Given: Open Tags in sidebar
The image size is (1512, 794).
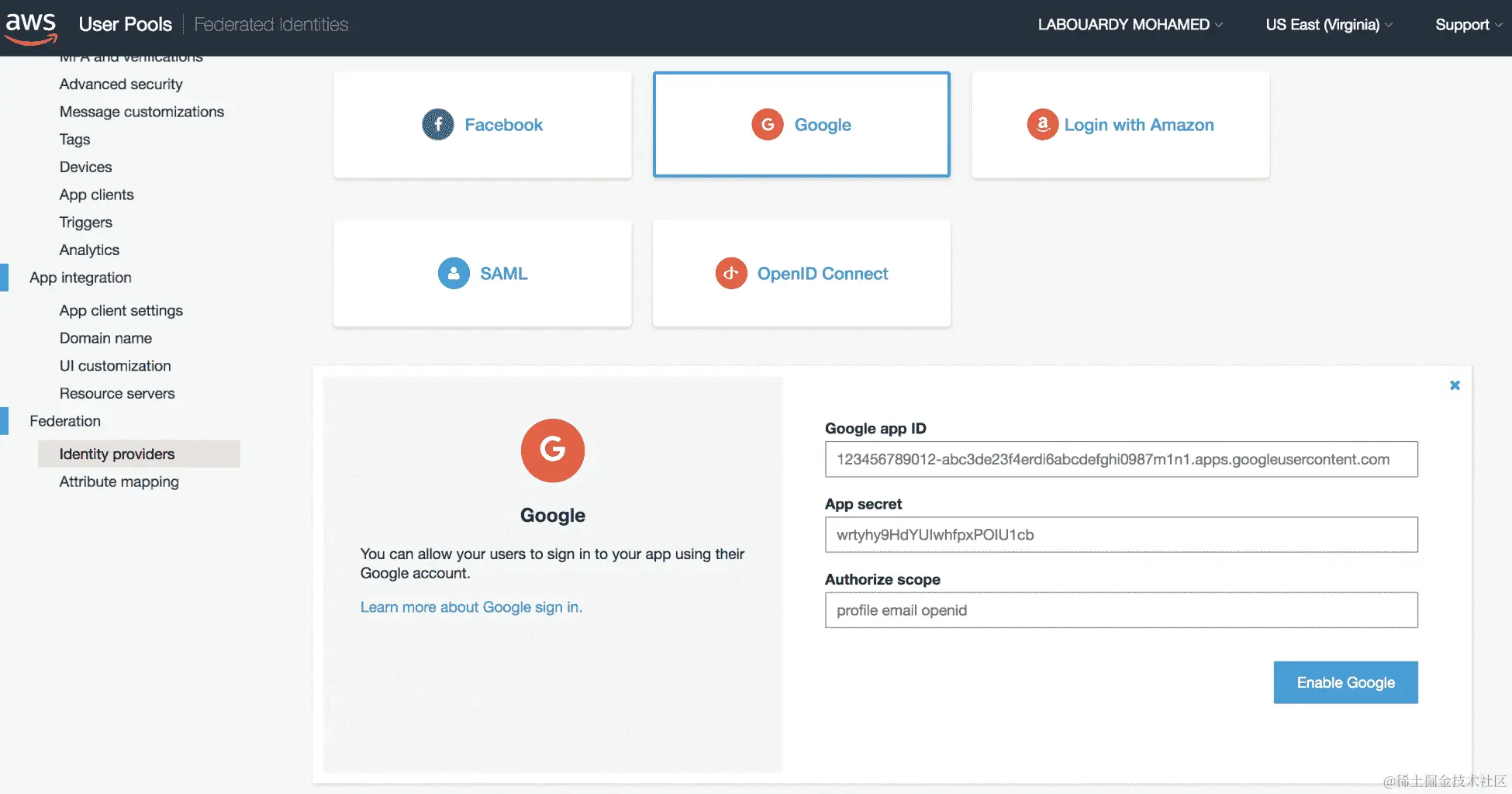Looking at the screenshot, I should [74, 140].
